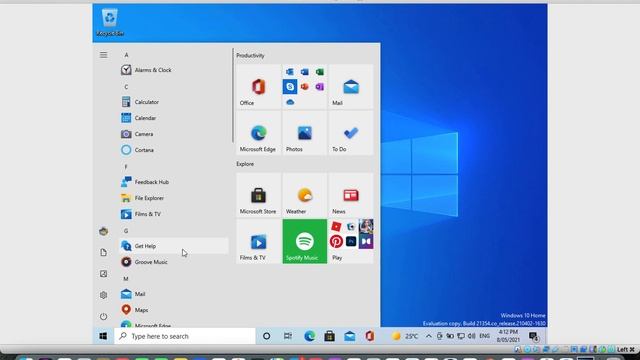Expand the Start menu hamburger button
Screen dimensions: 640x360
104,55
